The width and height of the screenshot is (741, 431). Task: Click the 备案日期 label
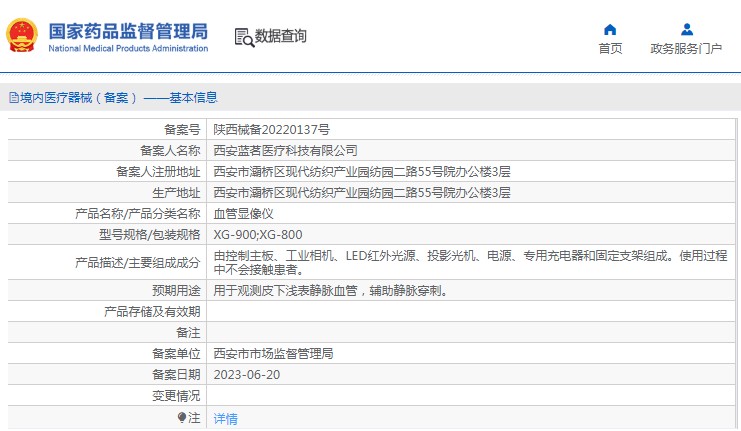(x=176, y=375)
